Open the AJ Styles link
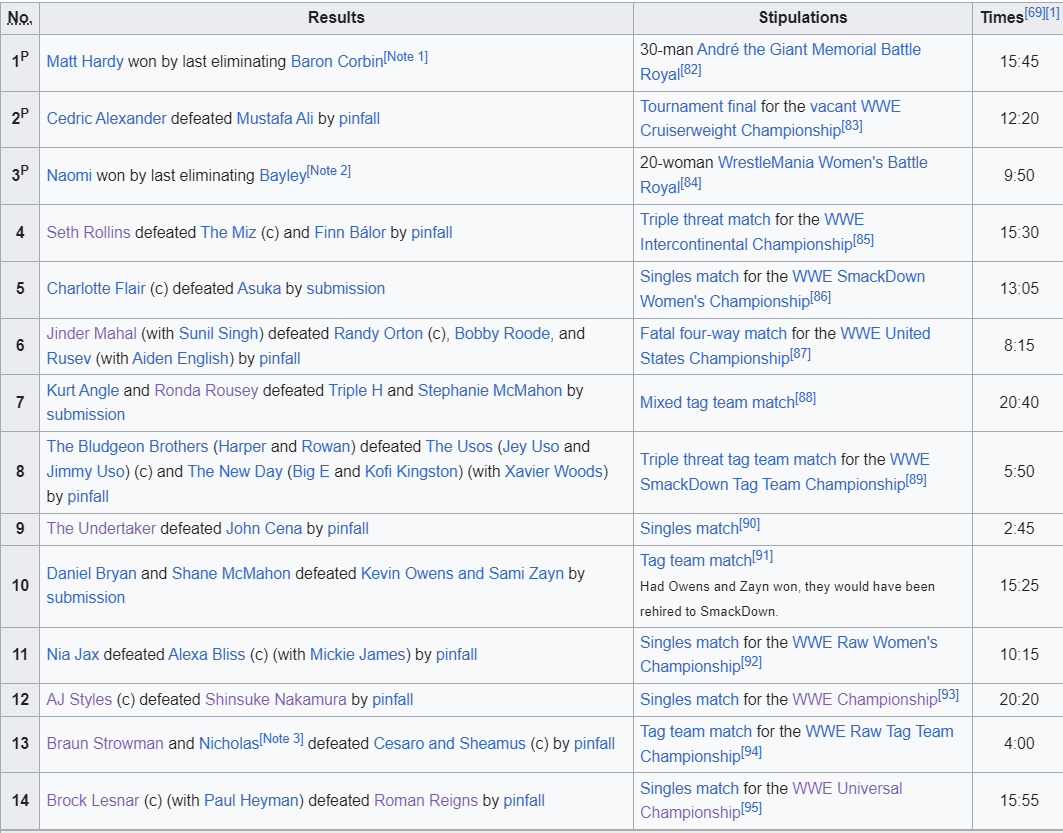The height and width of the screenshot is (833, 1063). (x=79, y=700)
